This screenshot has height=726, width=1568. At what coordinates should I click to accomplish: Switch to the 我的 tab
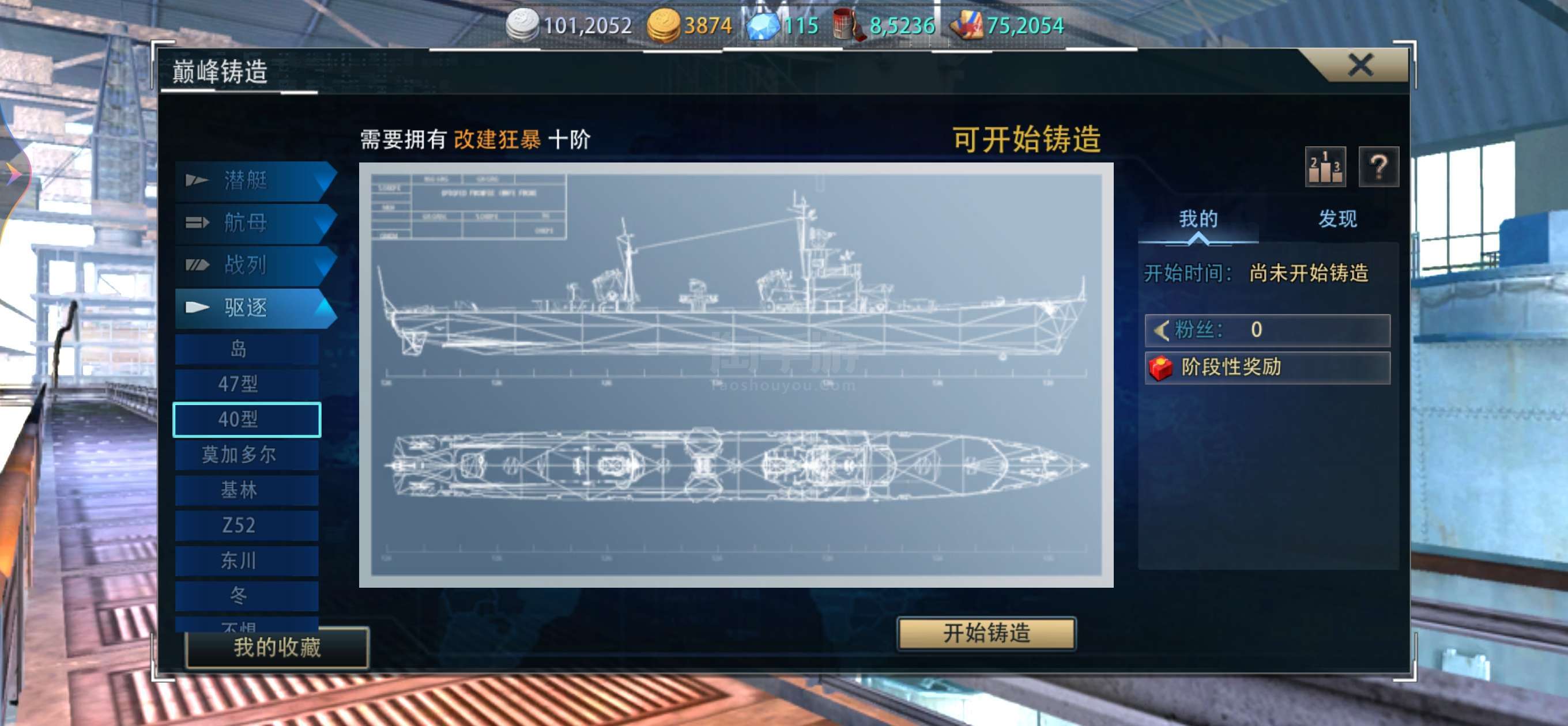(1198, 218)
